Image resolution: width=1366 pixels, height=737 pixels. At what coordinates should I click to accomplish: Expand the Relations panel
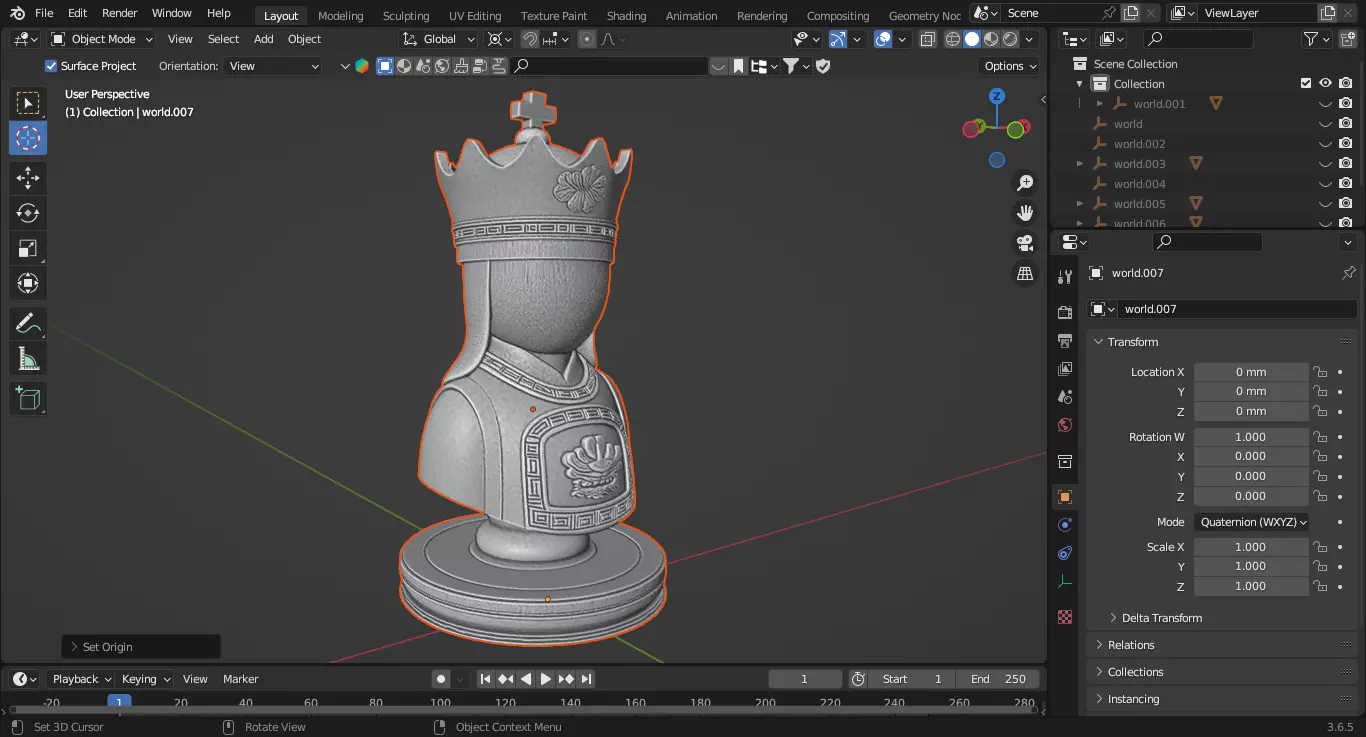coord(1131,645)
